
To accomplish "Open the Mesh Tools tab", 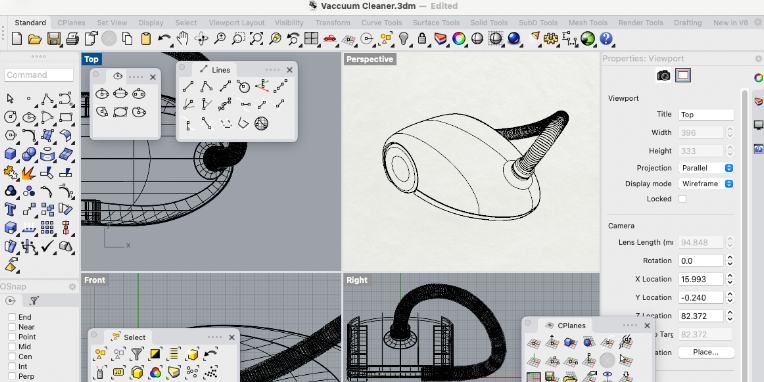I will [588, 22].
